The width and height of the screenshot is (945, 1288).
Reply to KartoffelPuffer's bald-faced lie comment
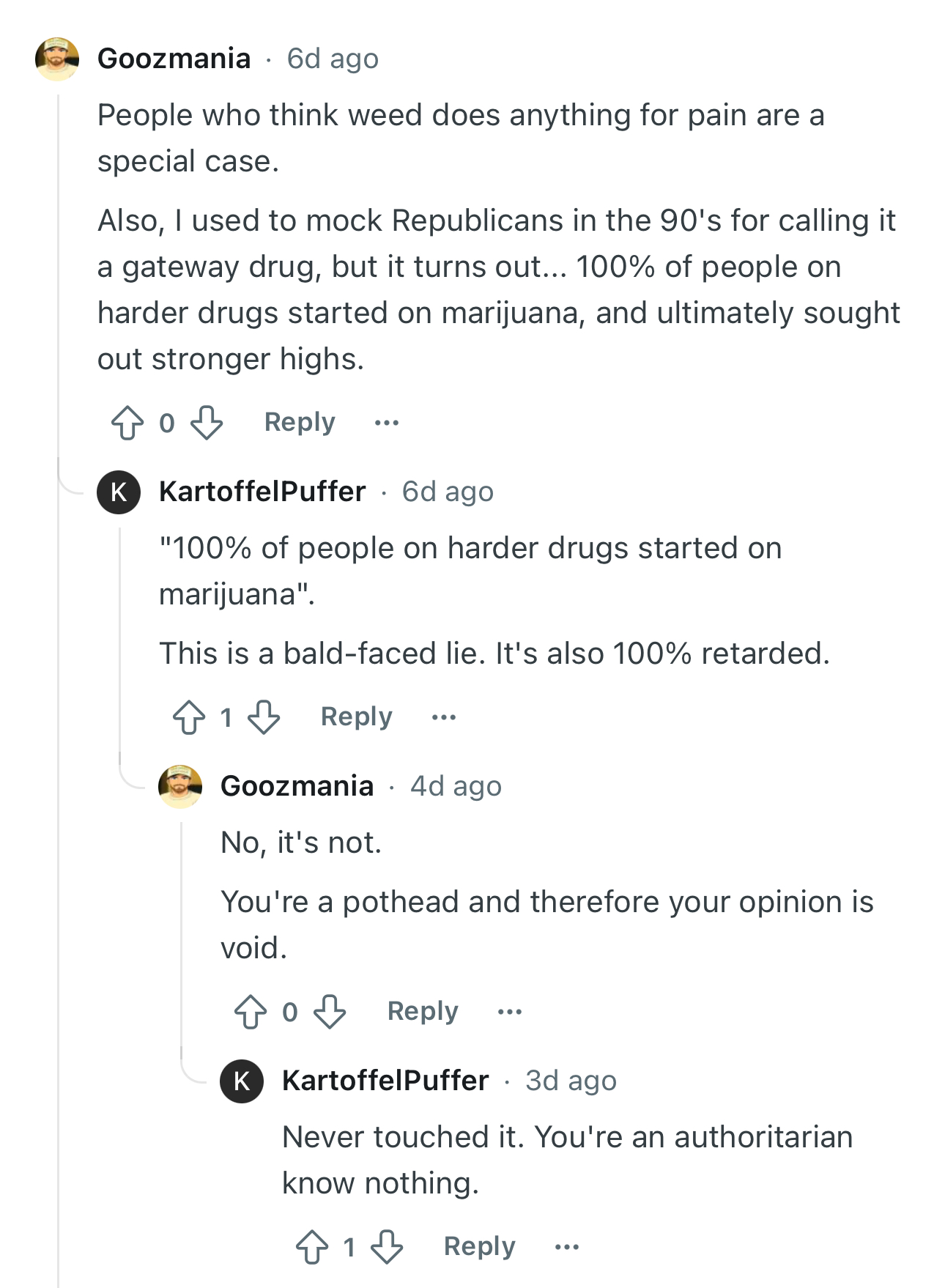[x=357, y=717]
